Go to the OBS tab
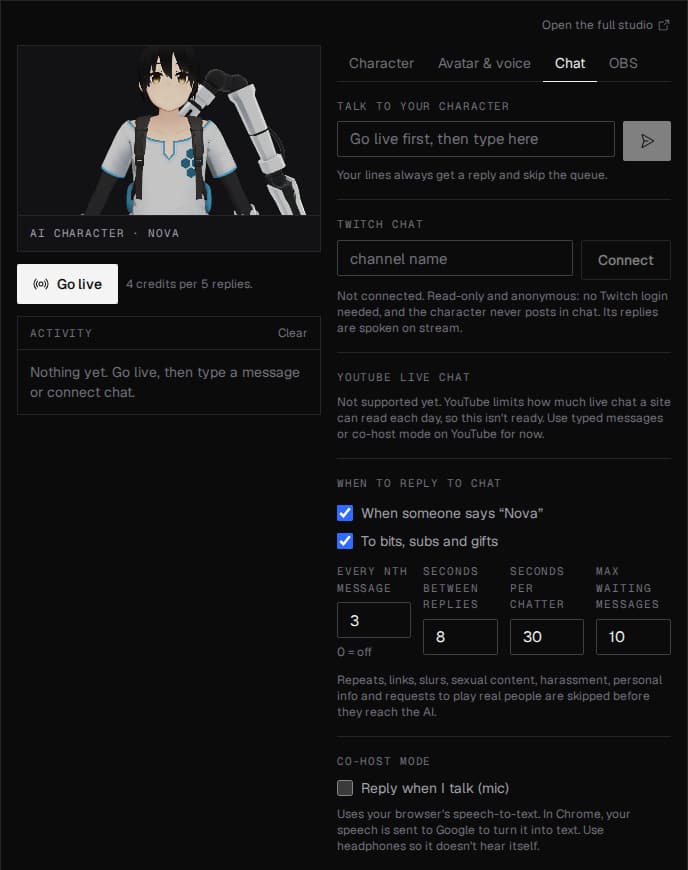The image size is (688, 870). tap(623, 63)
